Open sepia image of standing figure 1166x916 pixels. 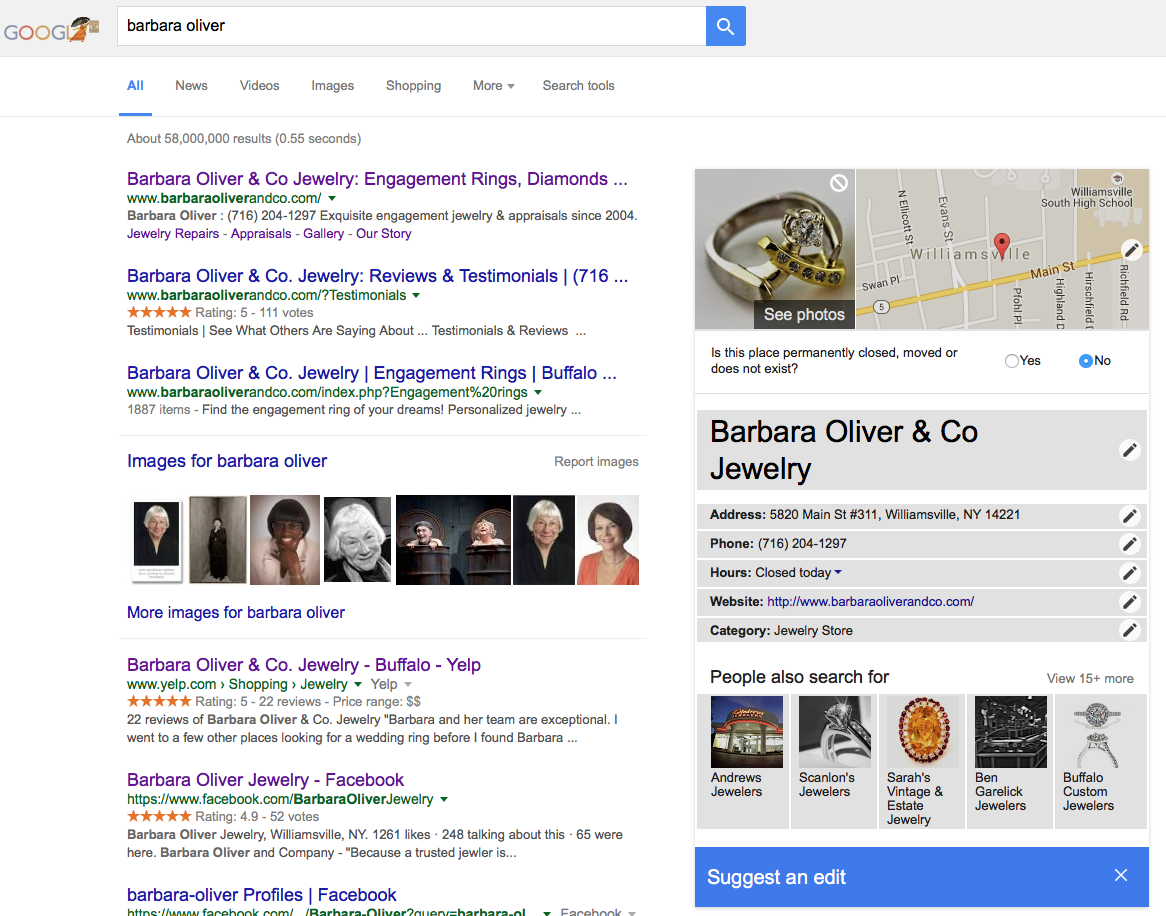218,540
